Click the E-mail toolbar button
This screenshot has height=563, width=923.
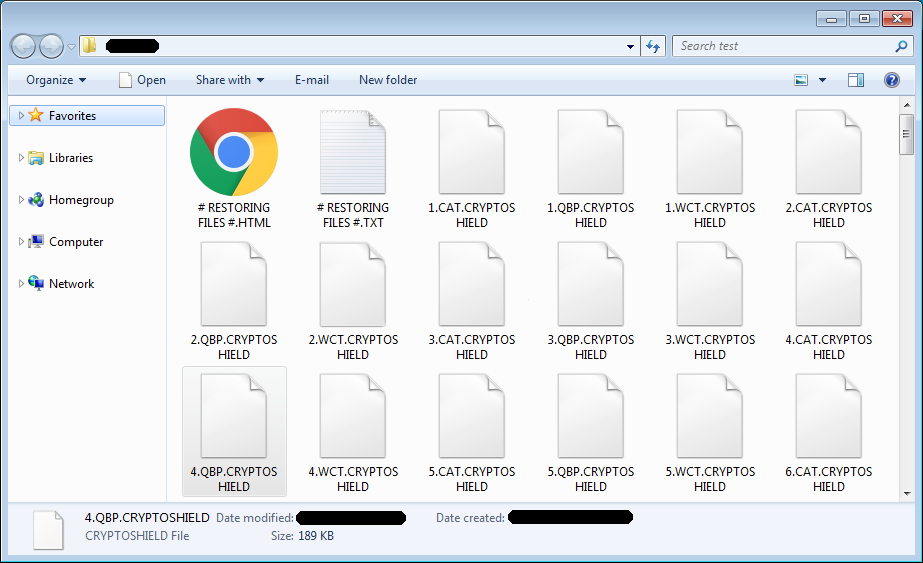pyautogui.click(x=312, y=80)
